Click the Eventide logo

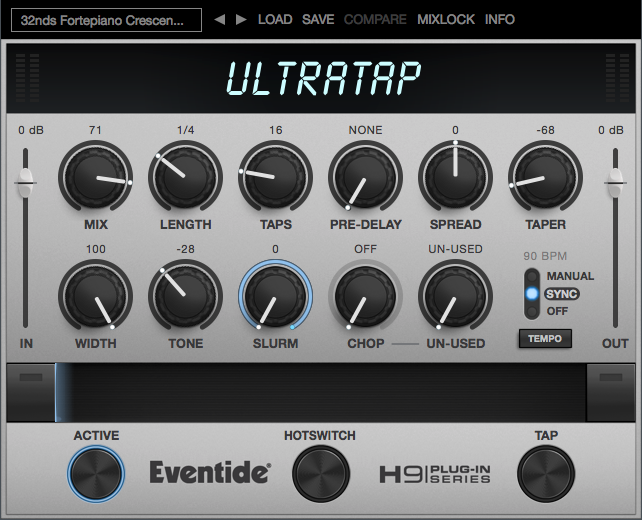pos(210,472)
